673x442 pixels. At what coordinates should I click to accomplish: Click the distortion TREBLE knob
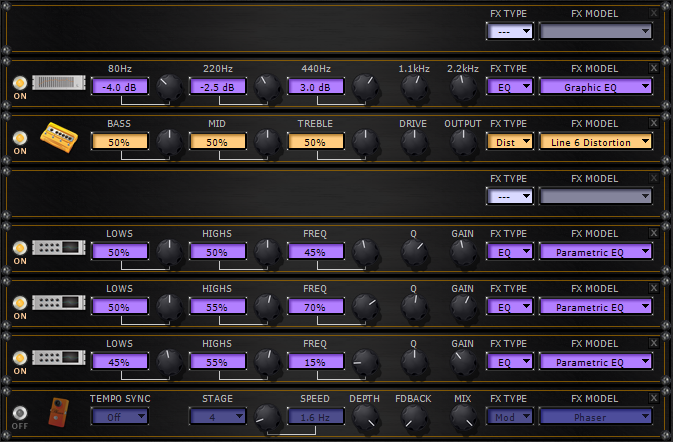365,142
